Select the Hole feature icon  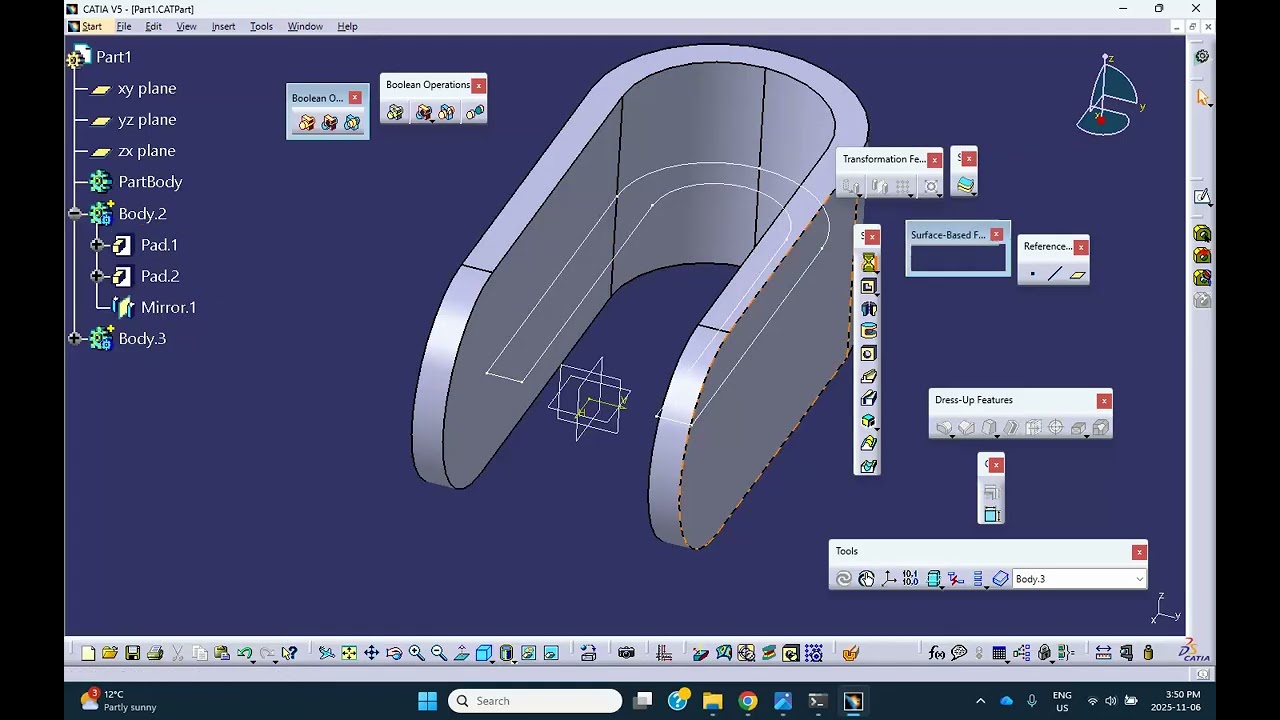(x=869, y=354)
